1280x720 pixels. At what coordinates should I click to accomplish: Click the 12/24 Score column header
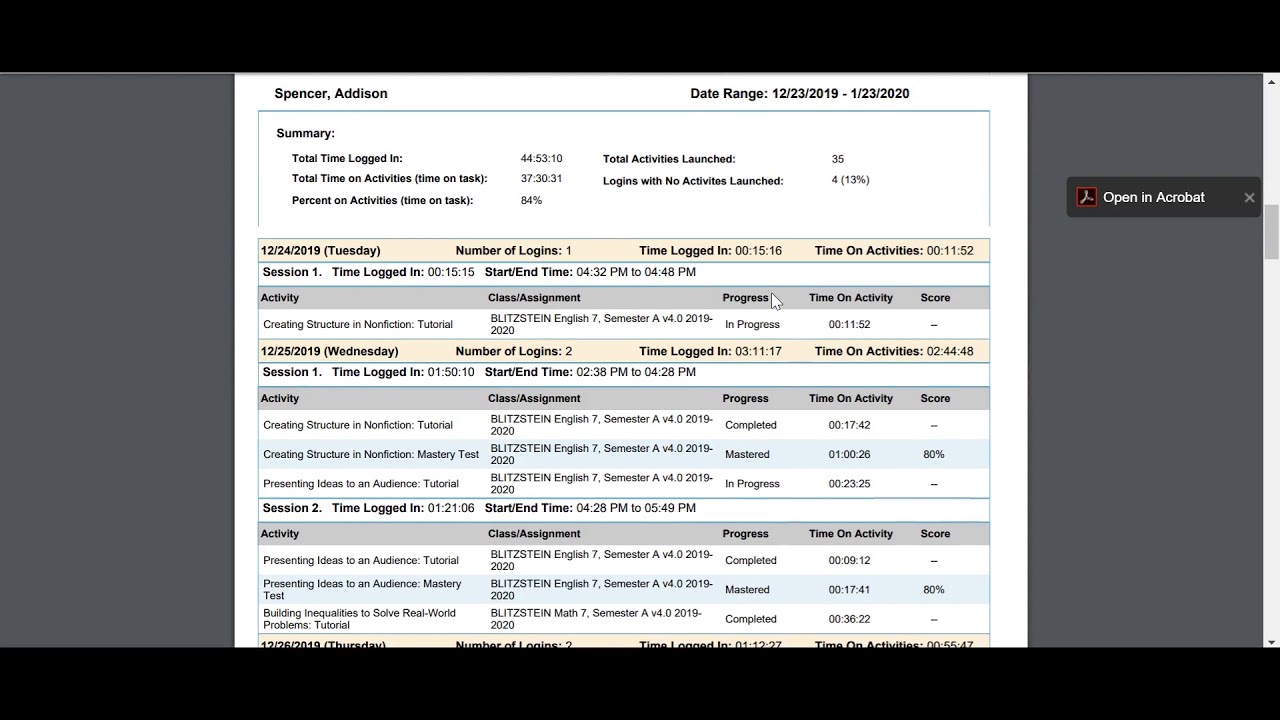[x=935, y=298]
